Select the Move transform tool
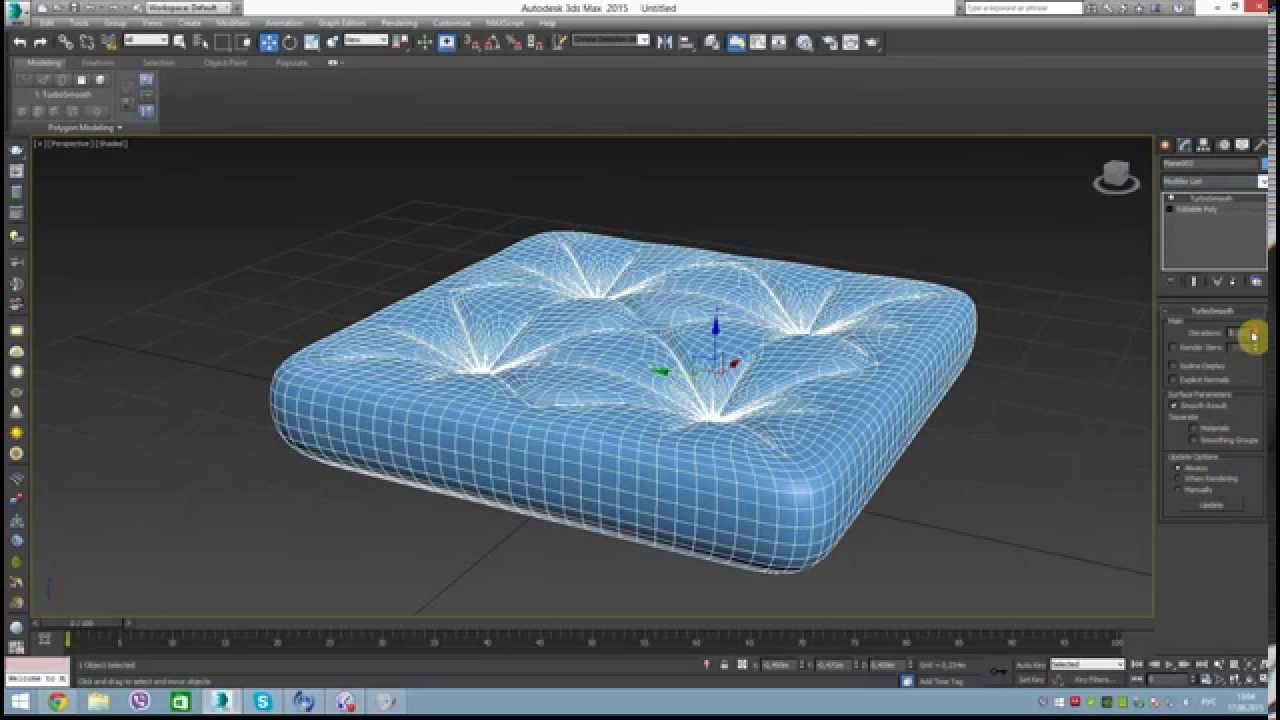The height and width of the screenshot is (720, 1280). click(x=269, y=42)
